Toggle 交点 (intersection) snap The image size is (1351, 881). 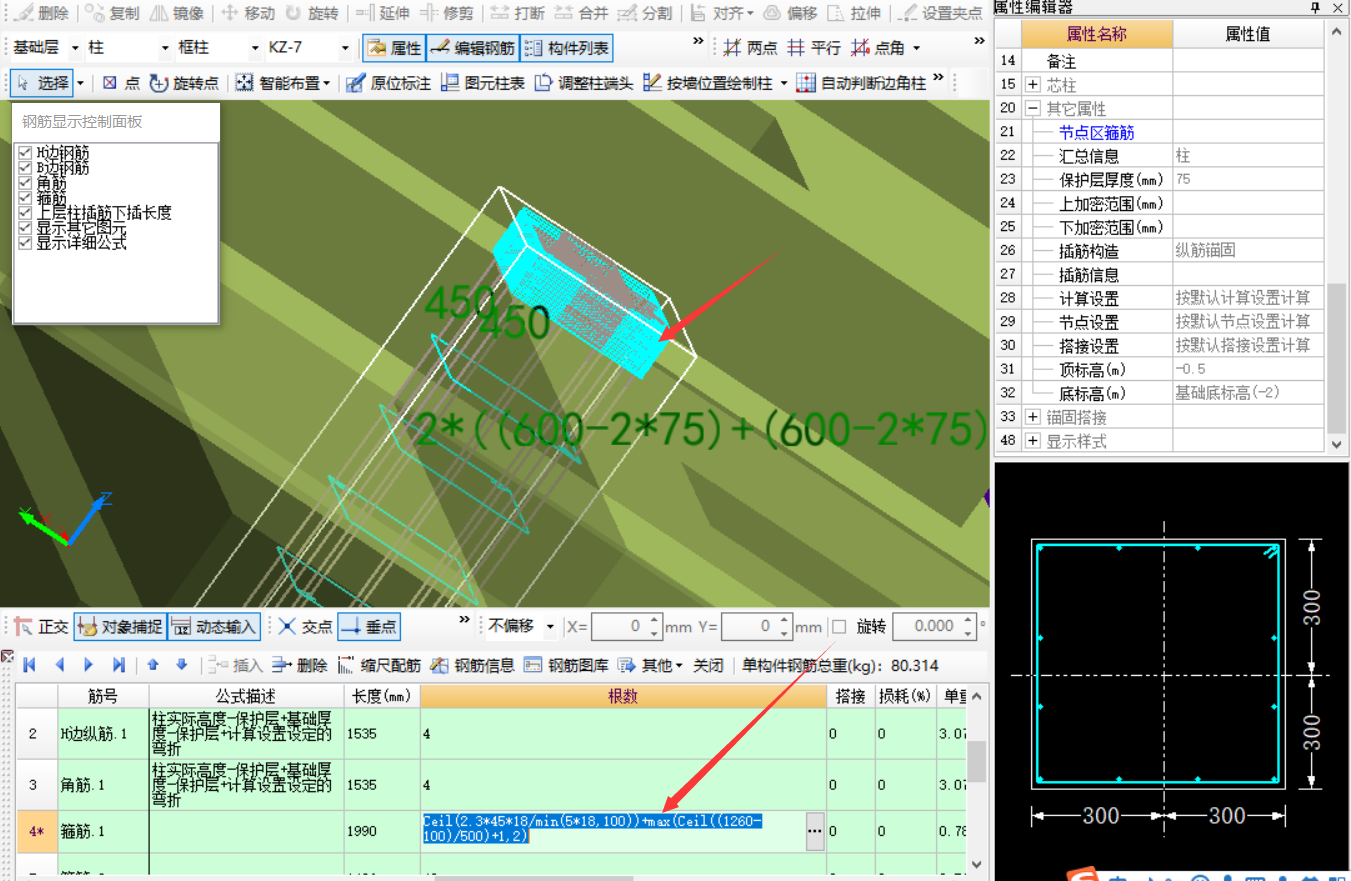point(305,627)
